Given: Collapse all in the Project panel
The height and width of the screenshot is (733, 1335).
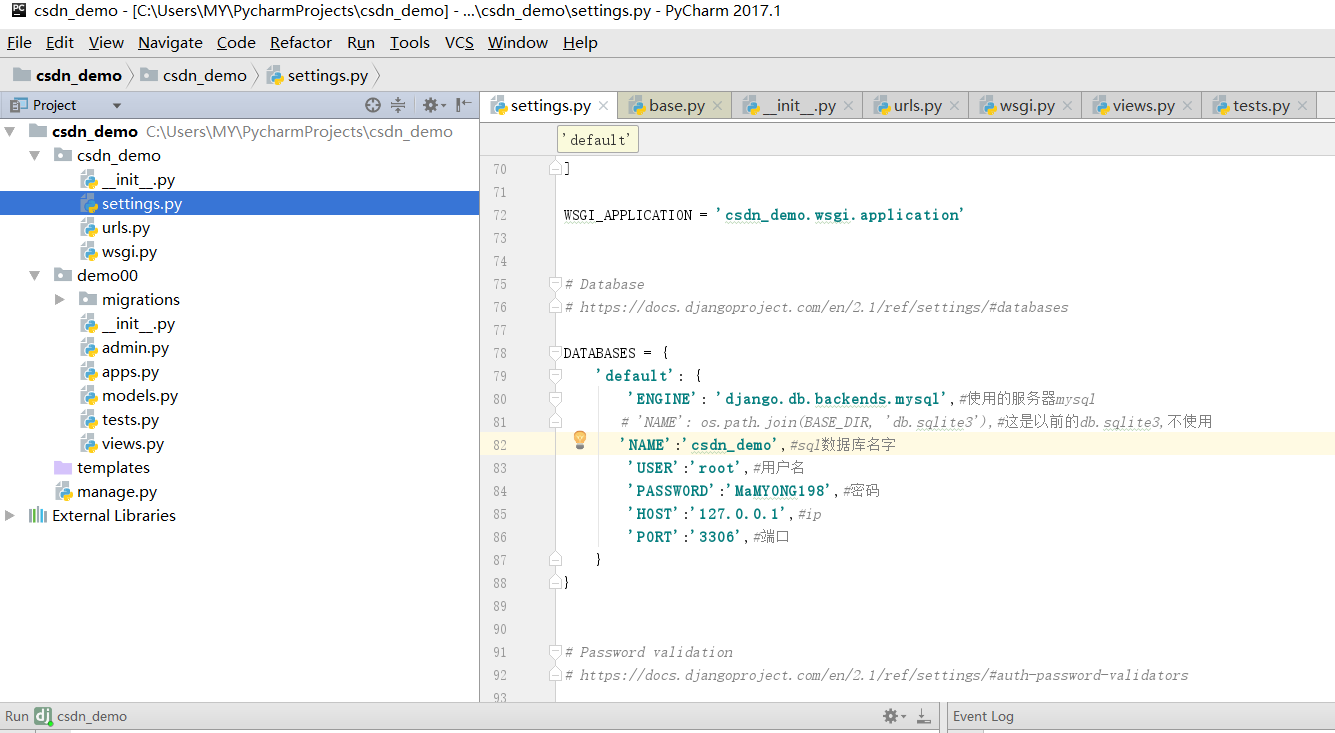Looking at the screenshot, I should click(398, 105).
